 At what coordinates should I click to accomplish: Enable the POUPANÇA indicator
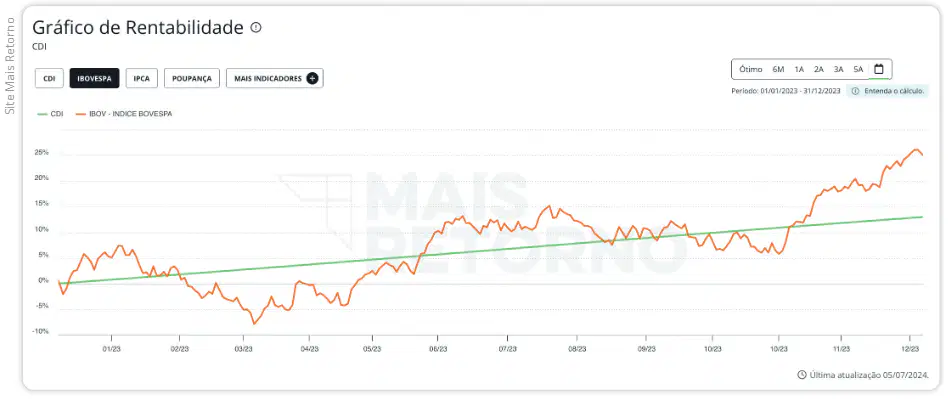tap(192, 78)
